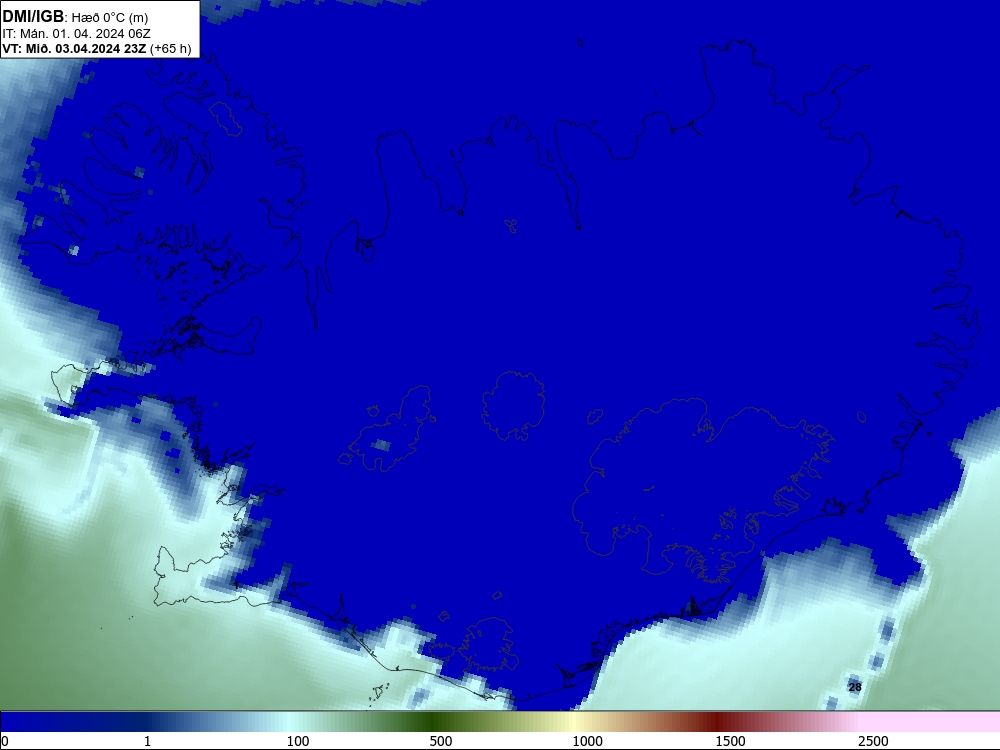Click the '0' label on the color scale

click(6, 741)
